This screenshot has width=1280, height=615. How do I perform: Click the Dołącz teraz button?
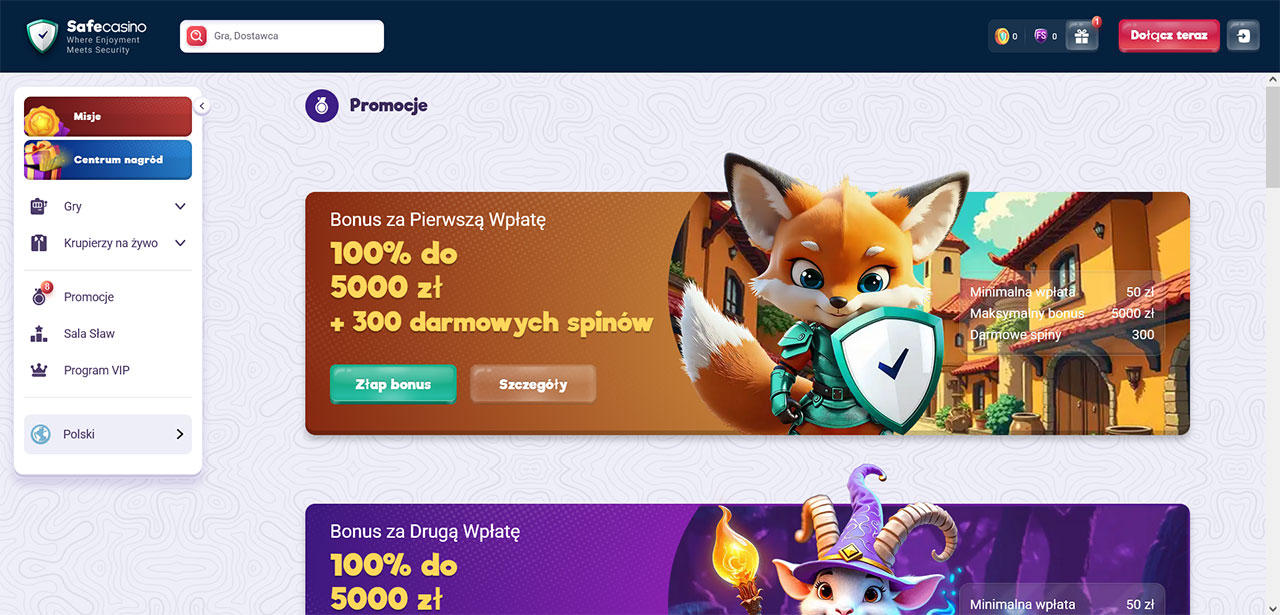click(x=1169, y=35)
